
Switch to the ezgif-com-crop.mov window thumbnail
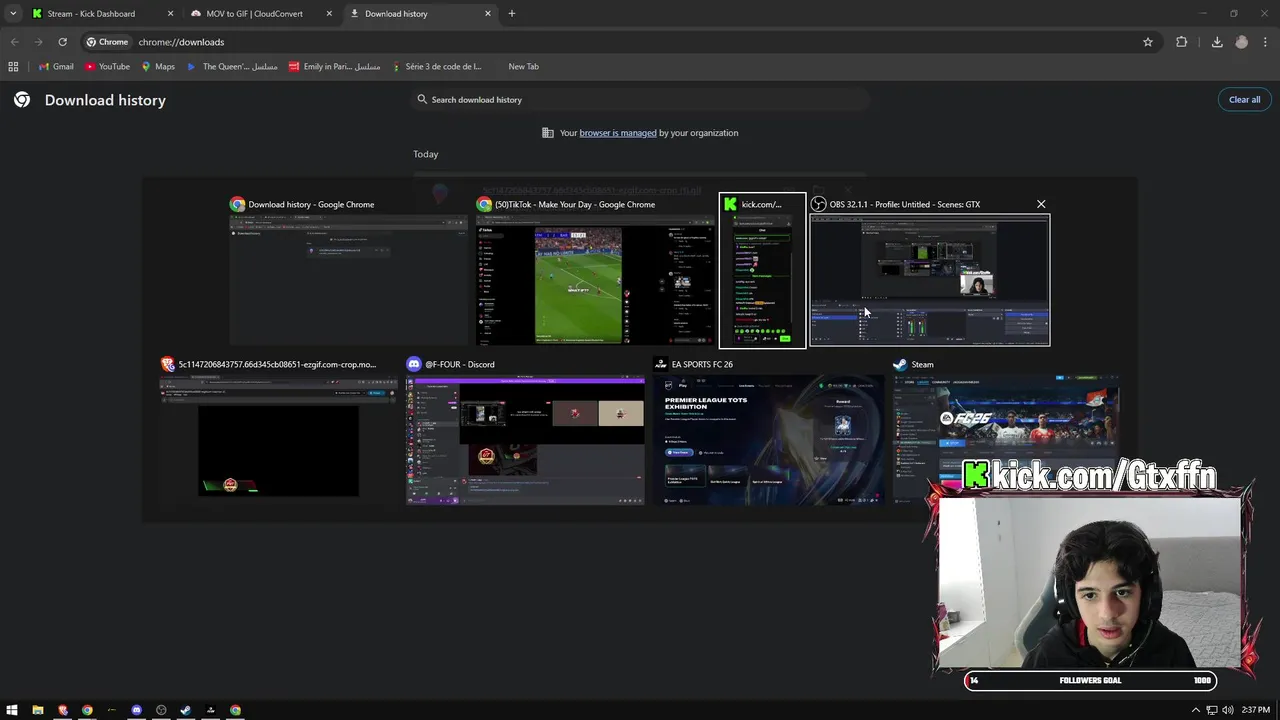[278, 430]
